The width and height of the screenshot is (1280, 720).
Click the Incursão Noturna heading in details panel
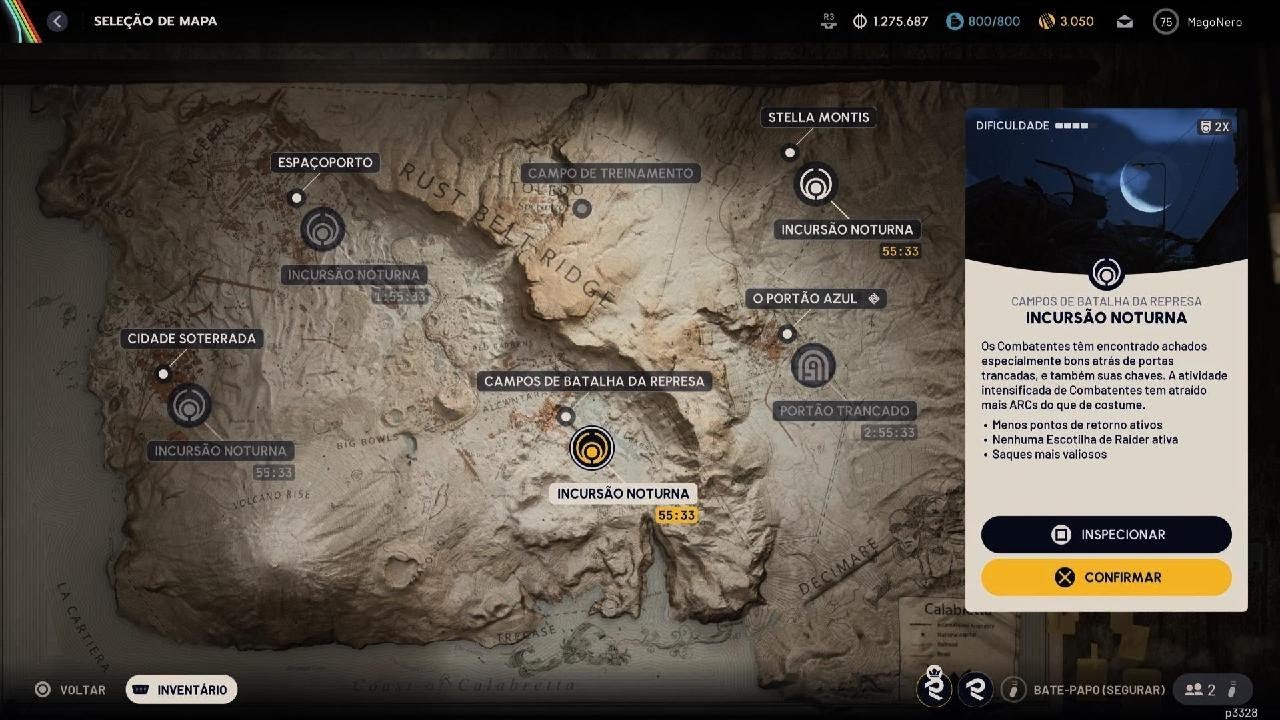[1106, 318]
